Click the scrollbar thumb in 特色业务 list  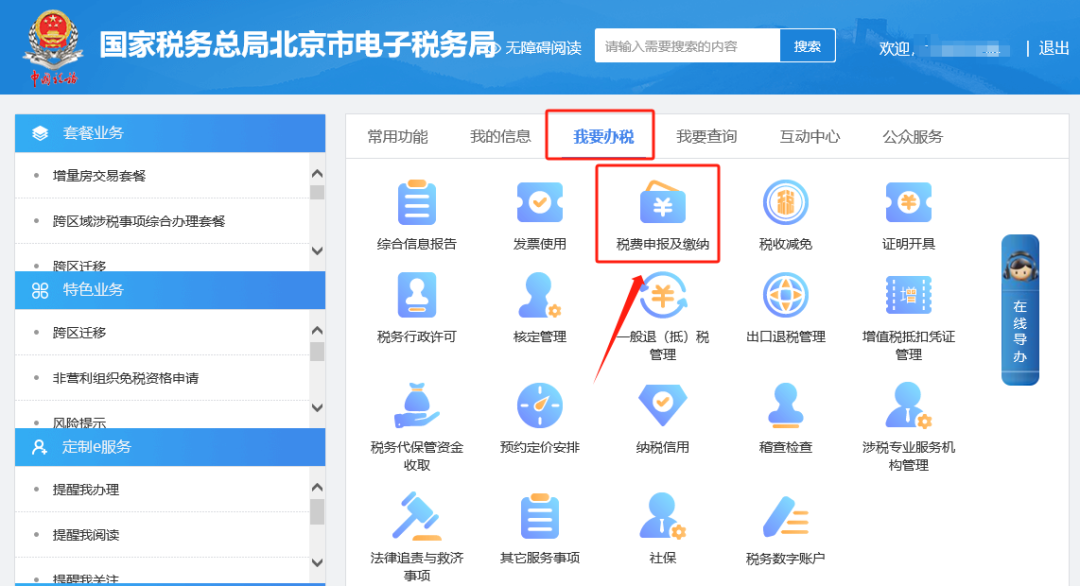[x=317, y=351]
